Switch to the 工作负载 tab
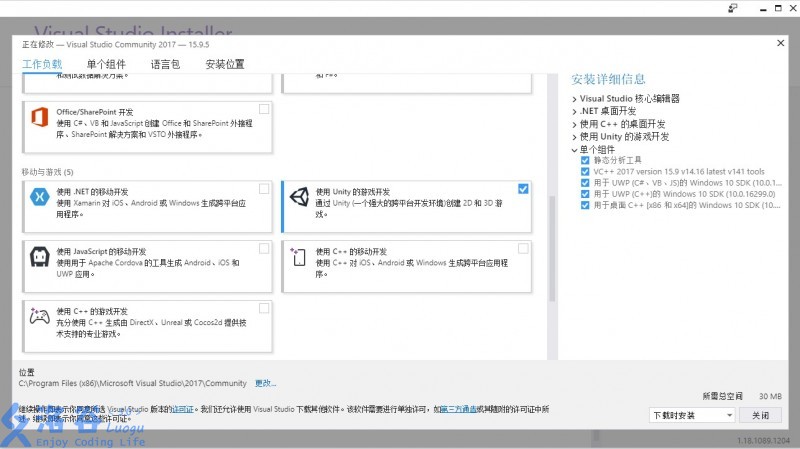Screen dimensions: 800x449 [42, 64]
